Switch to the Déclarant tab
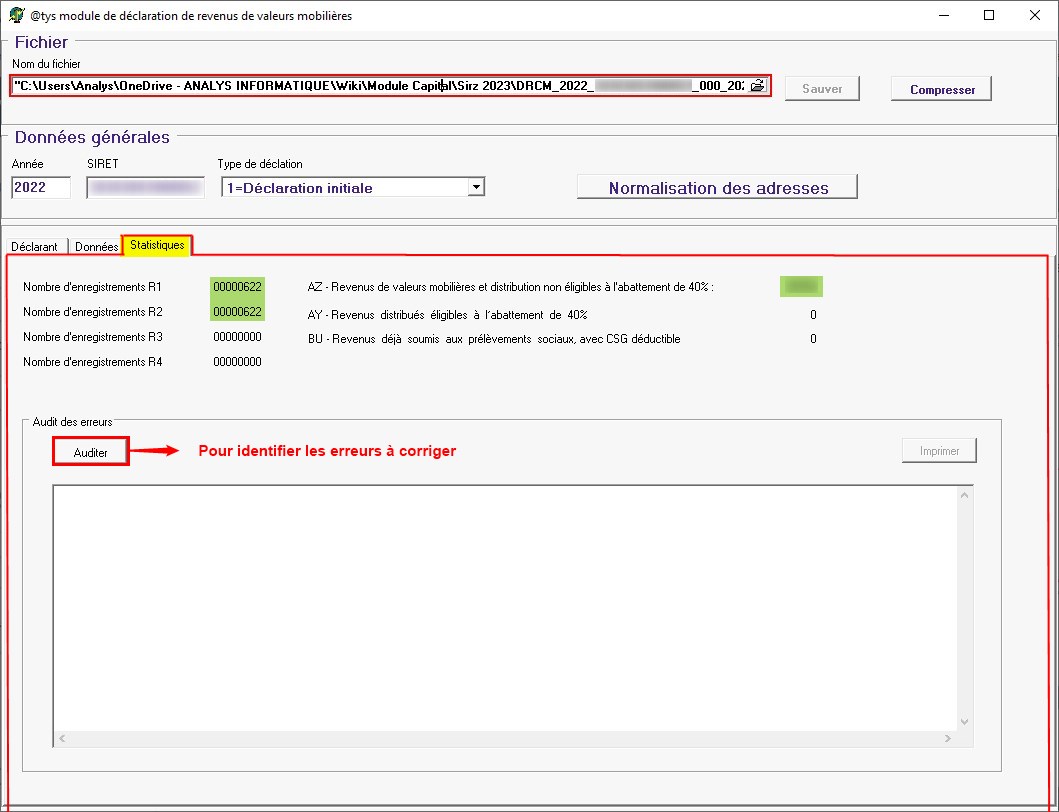This screenshot has height=812, width=1059. coord(34,246)
